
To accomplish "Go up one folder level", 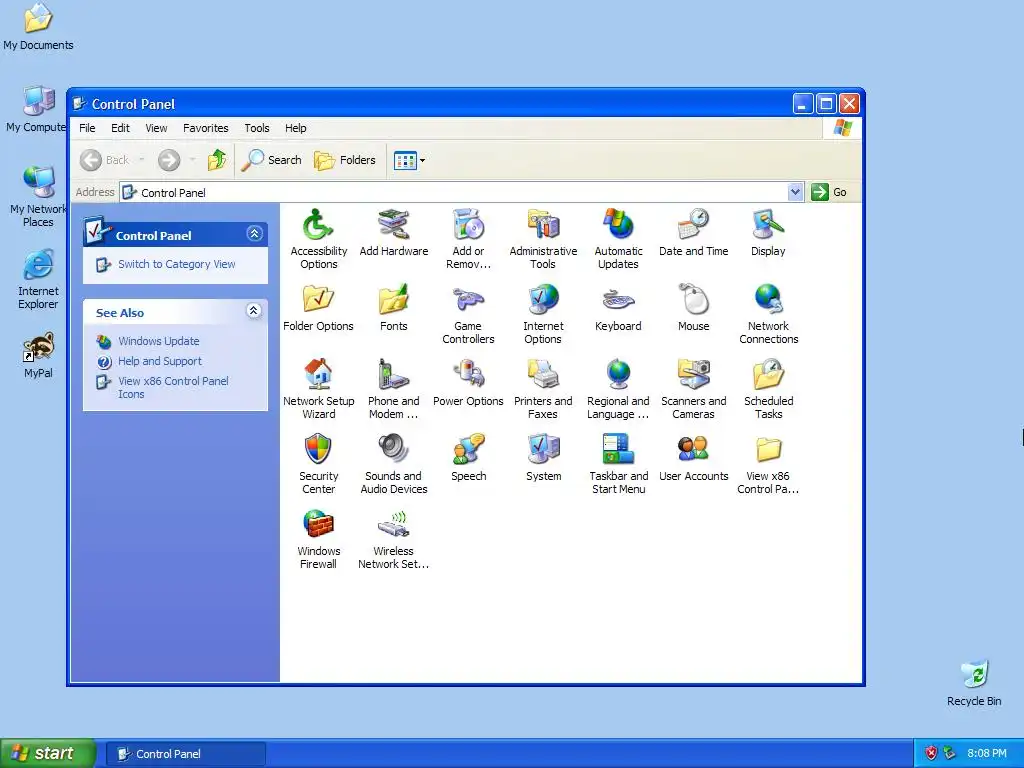I will tap(217, 160).
